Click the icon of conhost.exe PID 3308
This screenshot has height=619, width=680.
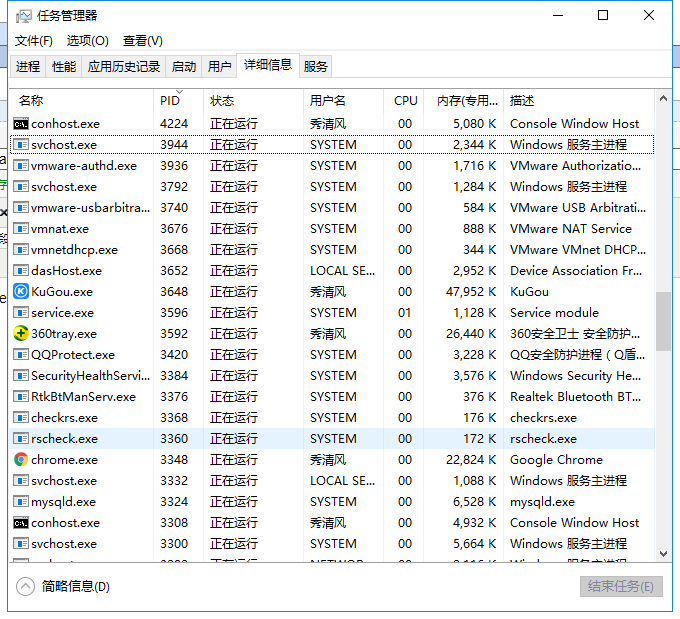21,523
